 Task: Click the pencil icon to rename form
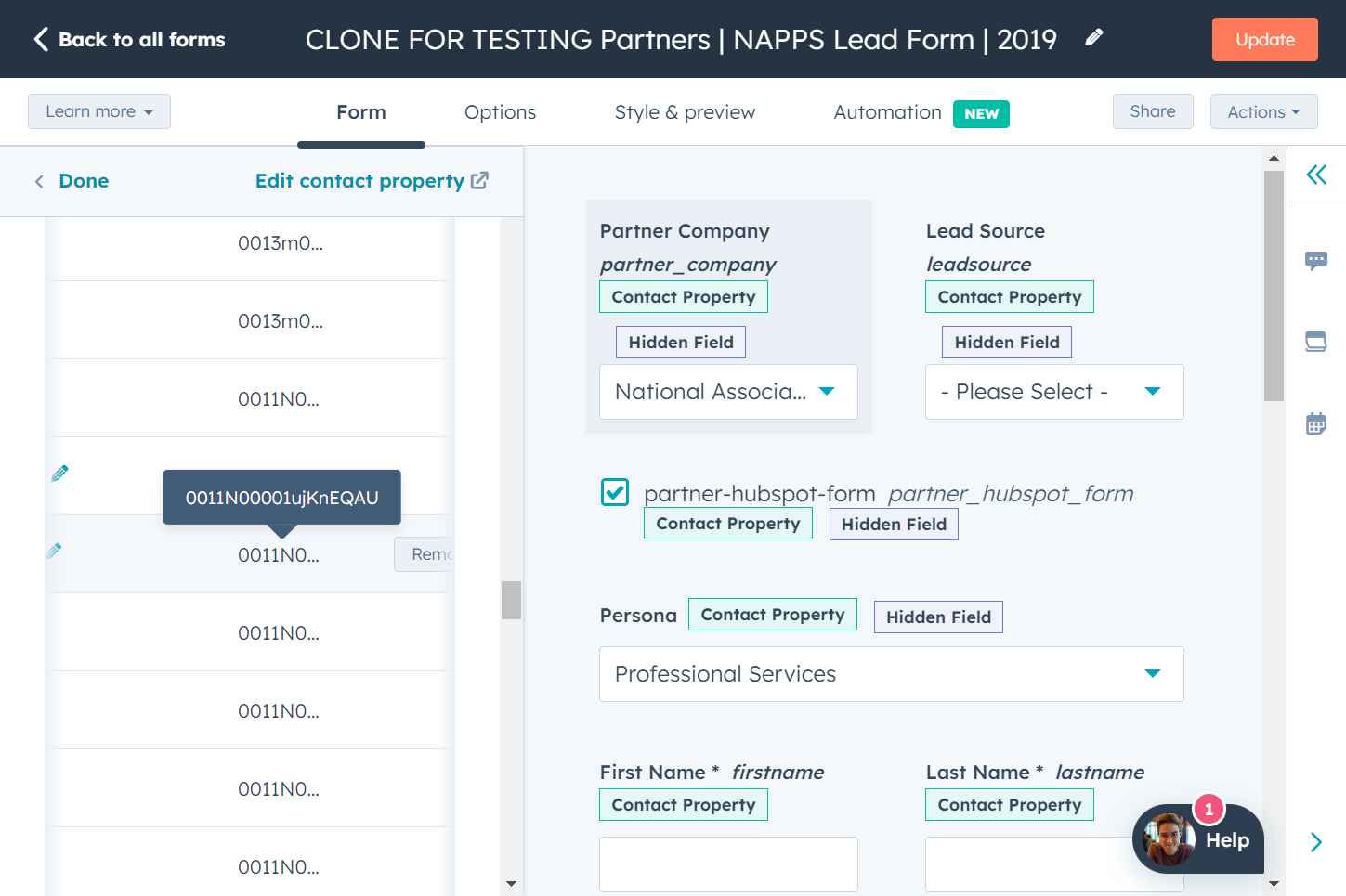click(1094, 37)
